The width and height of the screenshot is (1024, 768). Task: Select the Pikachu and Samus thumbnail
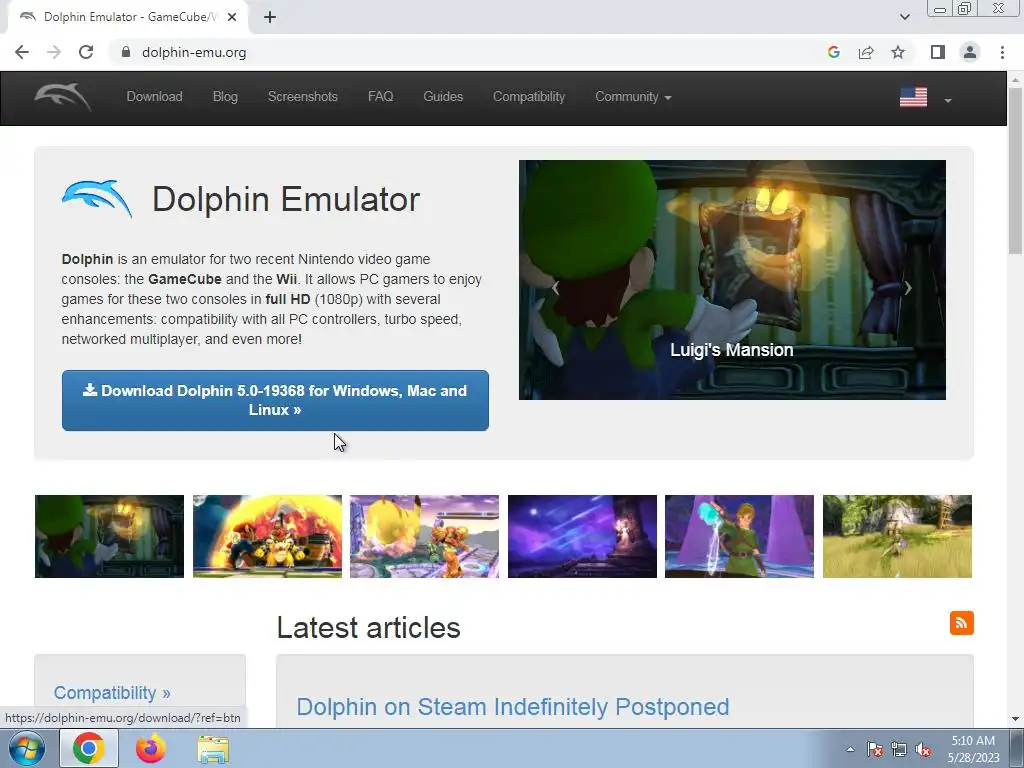[x=424, y=536]
